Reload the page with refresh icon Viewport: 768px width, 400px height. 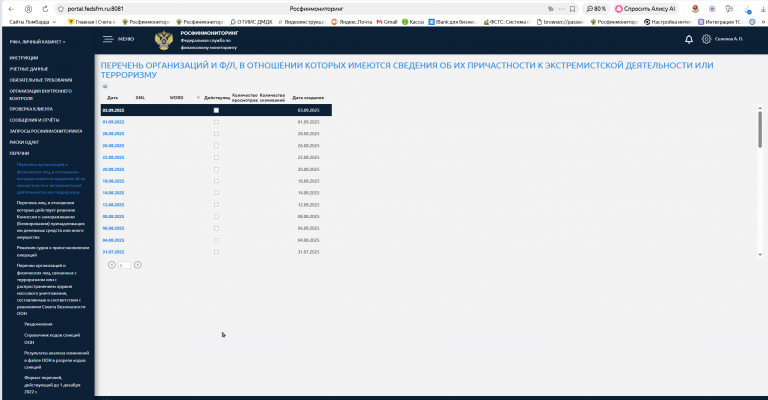45,9
